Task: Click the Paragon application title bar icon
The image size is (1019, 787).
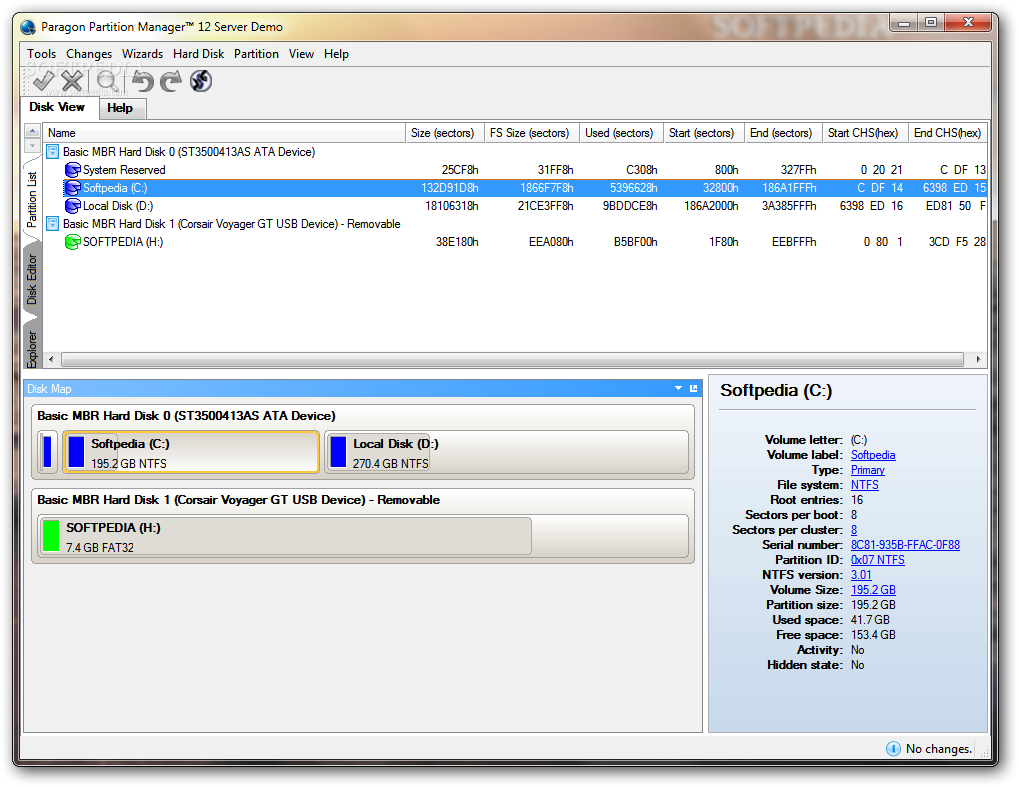Action: click(28, 27)
